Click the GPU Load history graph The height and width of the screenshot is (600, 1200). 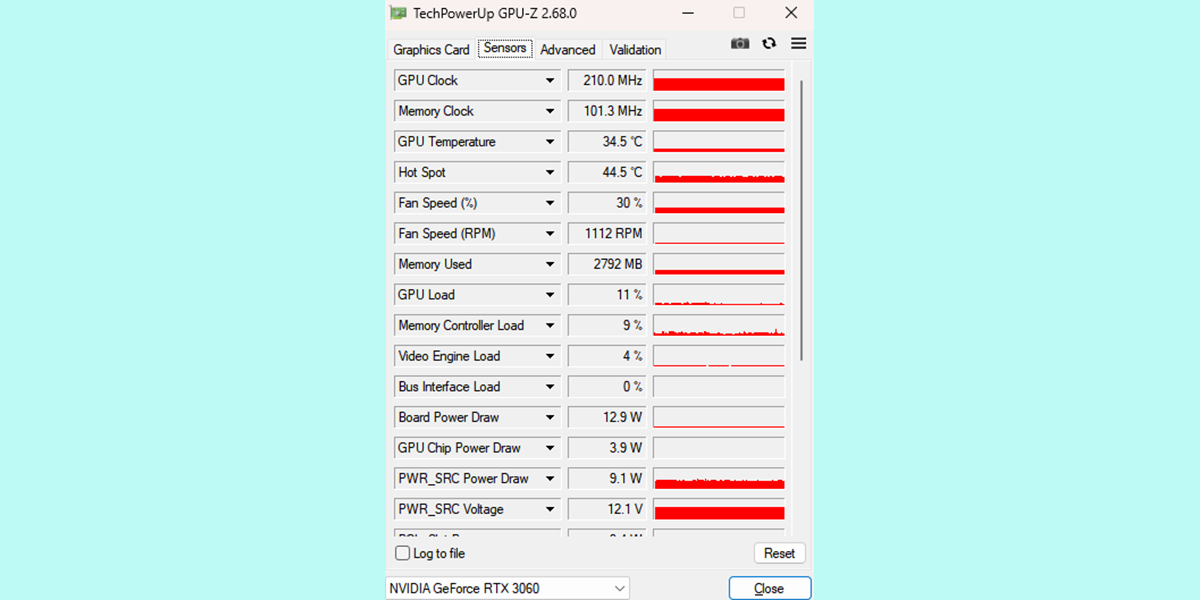coord(718,294)
